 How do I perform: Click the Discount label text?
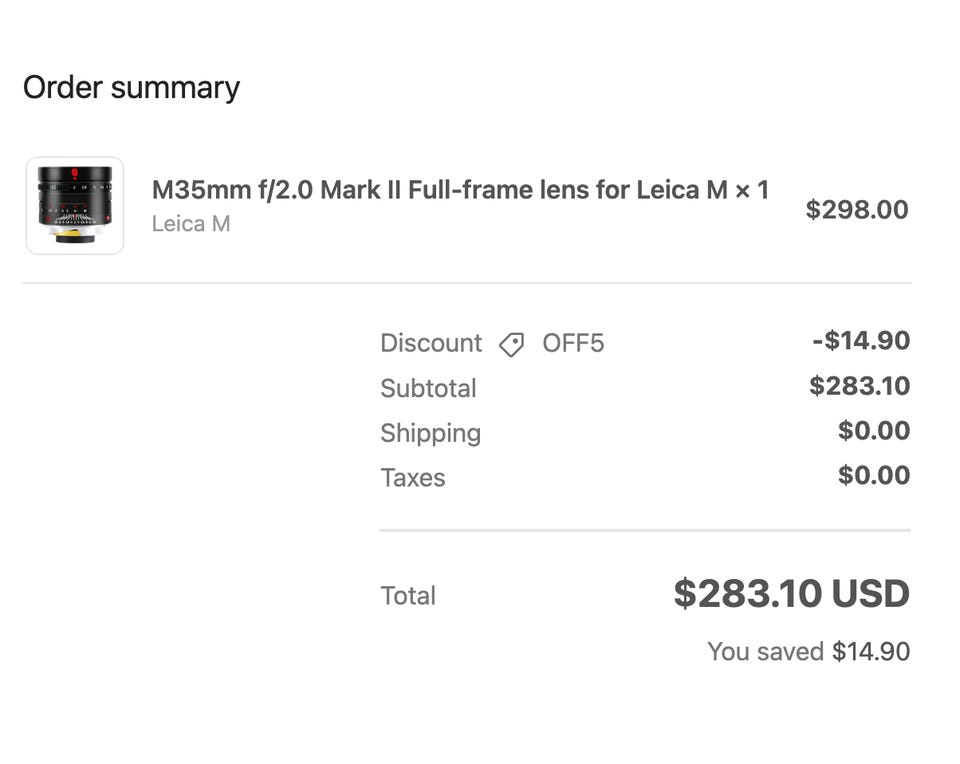[431, 344]
